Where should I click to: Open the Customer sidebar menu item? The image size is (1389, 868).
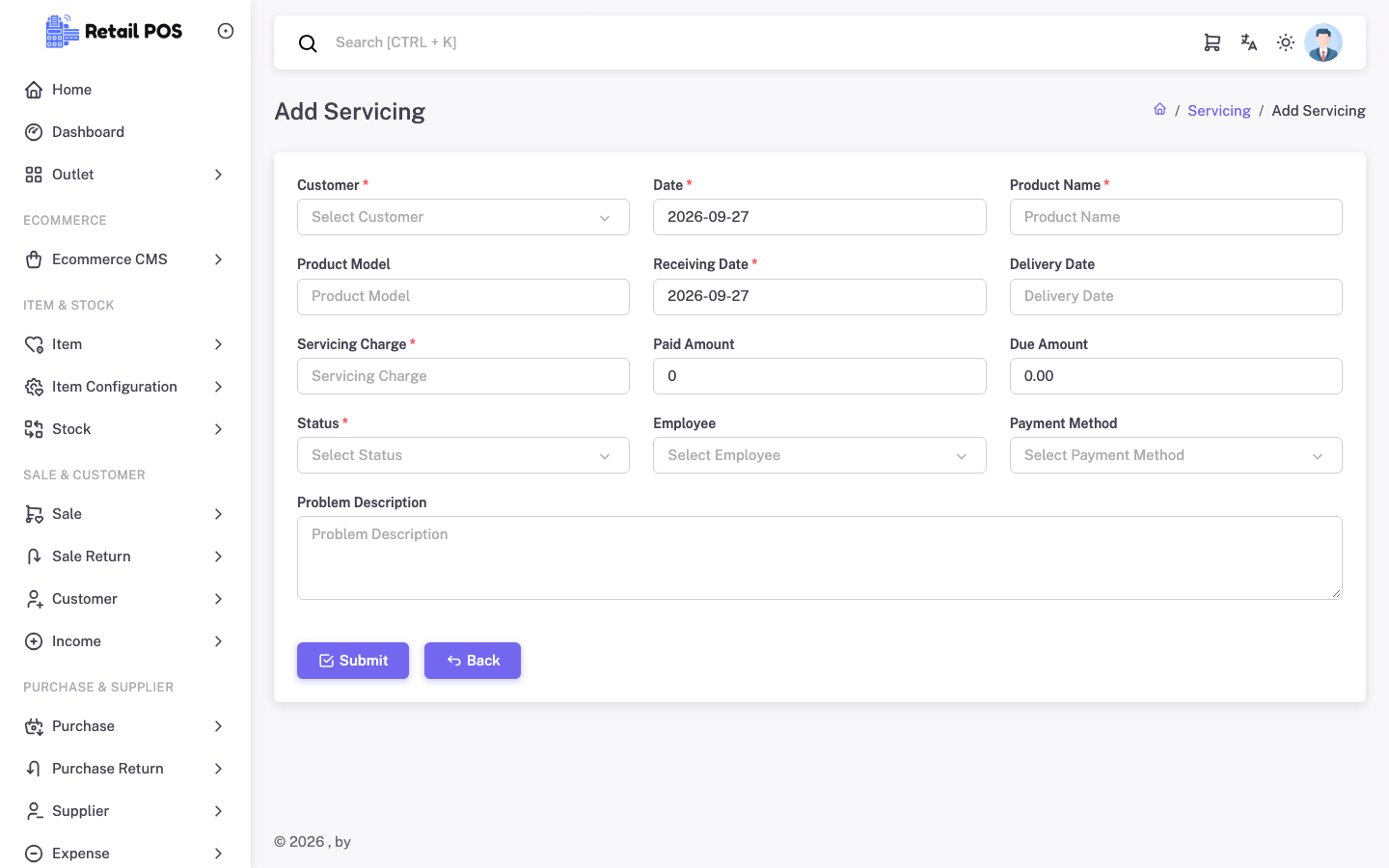click(125, 599)
